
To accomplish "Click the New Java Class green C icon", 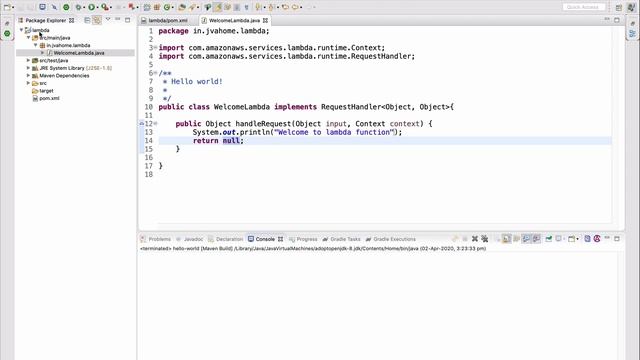I will [x=167, y=7].
